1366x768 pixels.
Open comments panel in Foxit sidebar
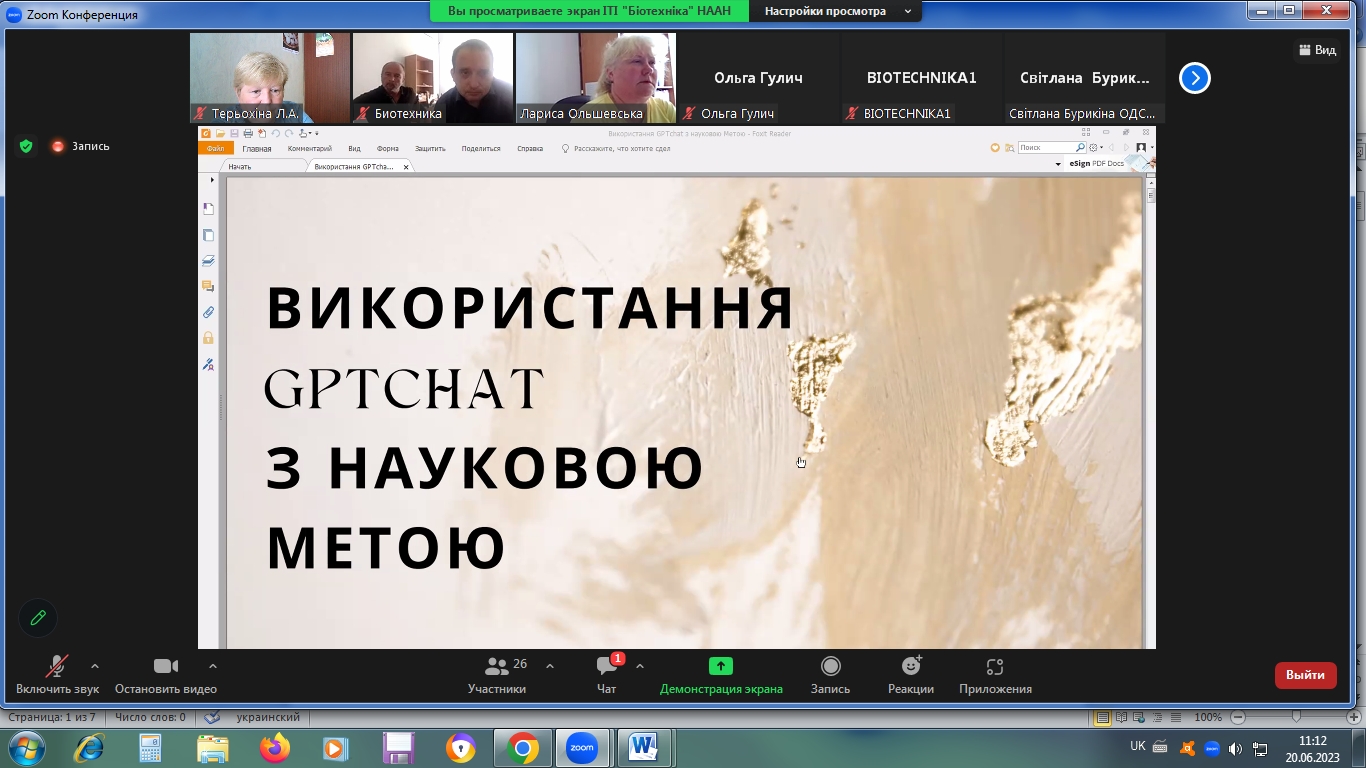209,287
